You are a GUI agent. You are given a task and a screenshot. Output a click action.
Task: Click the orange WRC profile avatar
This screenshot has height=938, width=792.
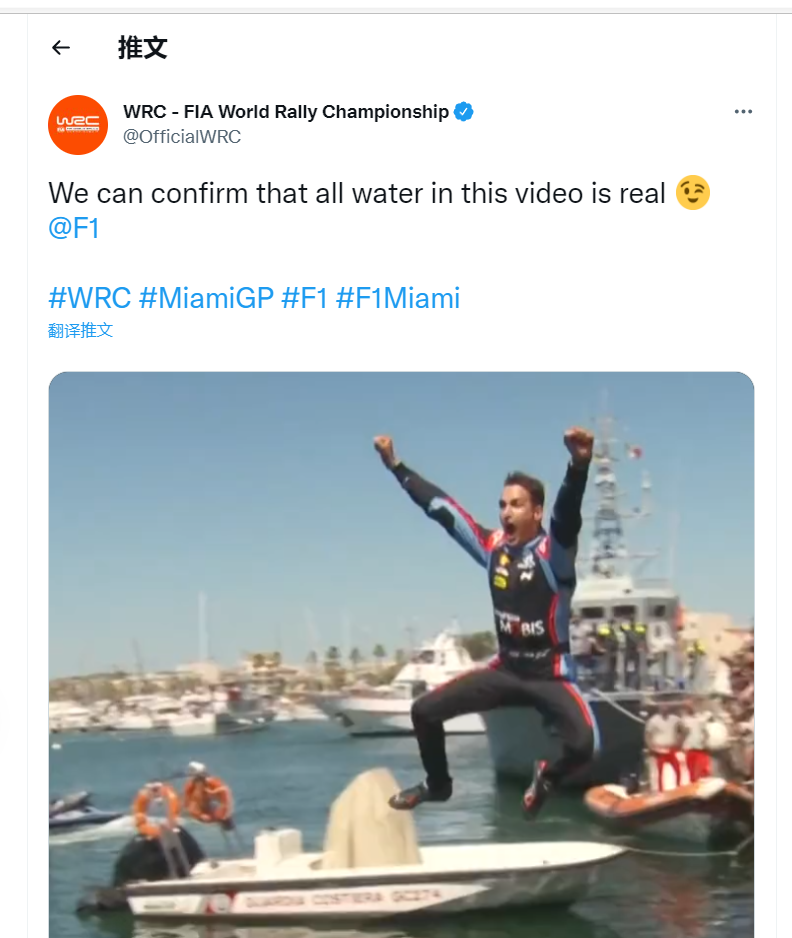(x=78, y=125)
